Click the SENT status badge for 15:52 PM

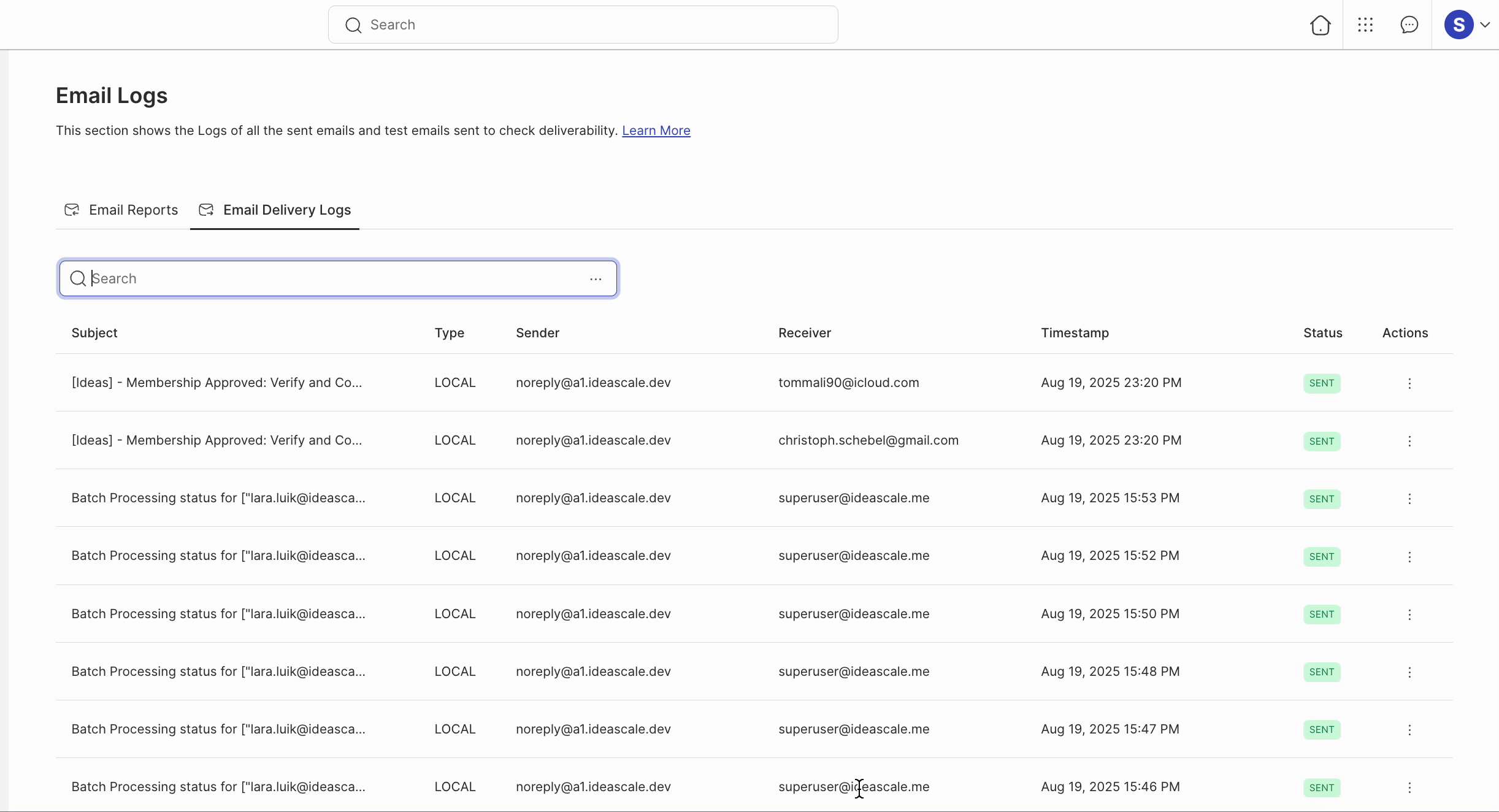click(1322, 557)
